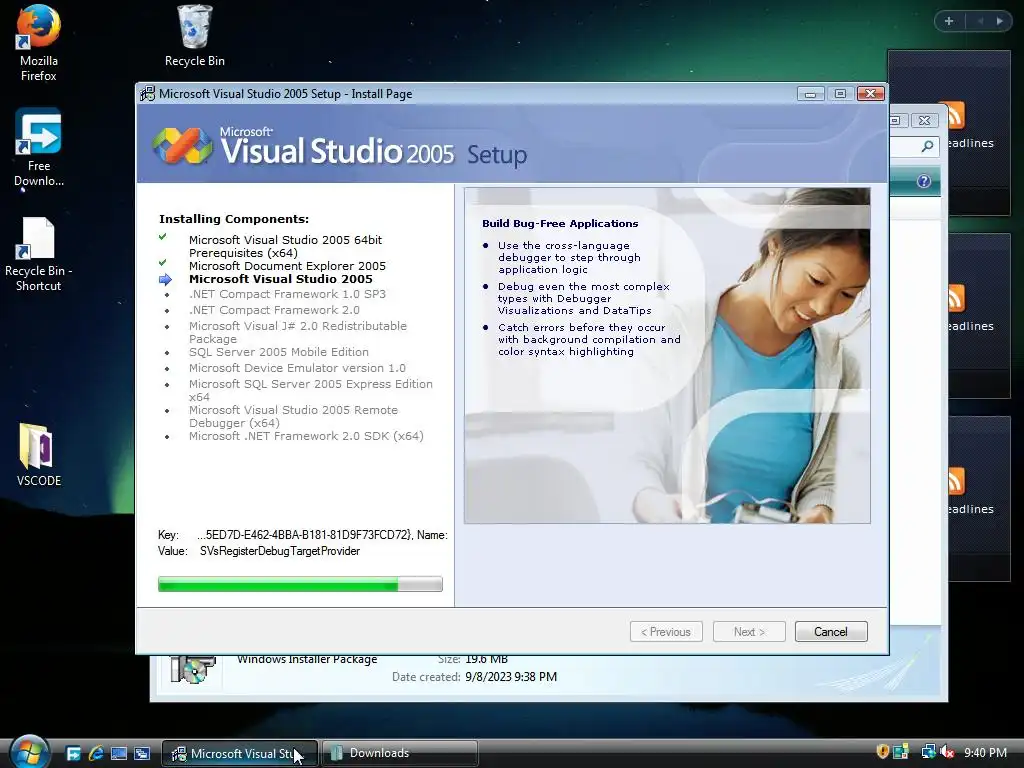Select '.NET Compact Framework 2.0' list entry
This screenshot has width=1024, height=768.
pos(274,310)
